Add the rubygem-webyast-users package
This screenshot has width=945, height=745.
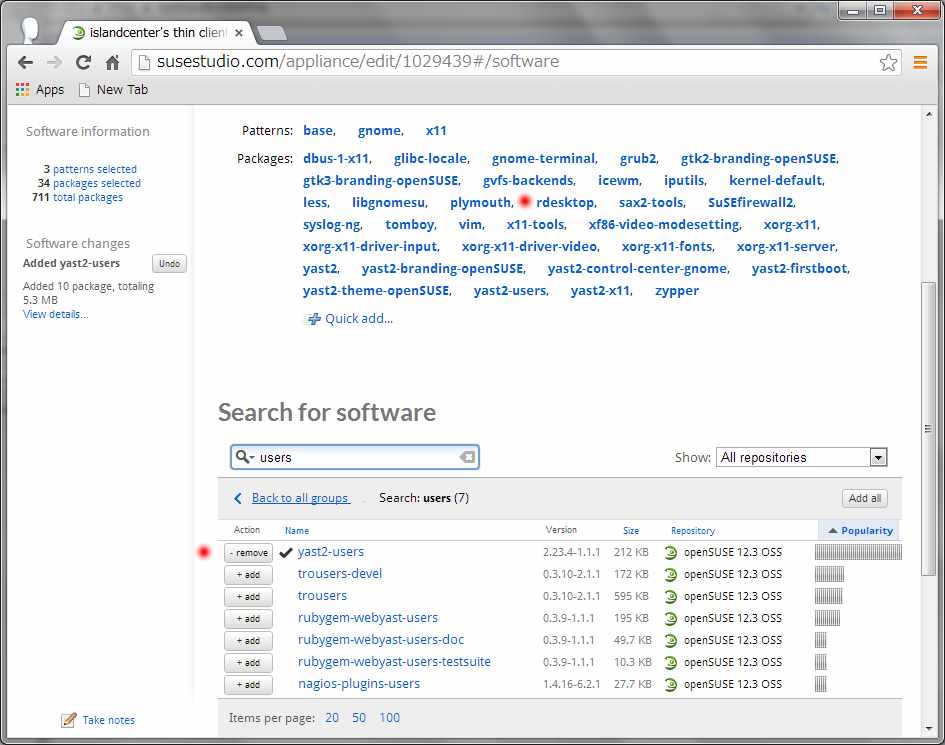[x=248, y=619]
